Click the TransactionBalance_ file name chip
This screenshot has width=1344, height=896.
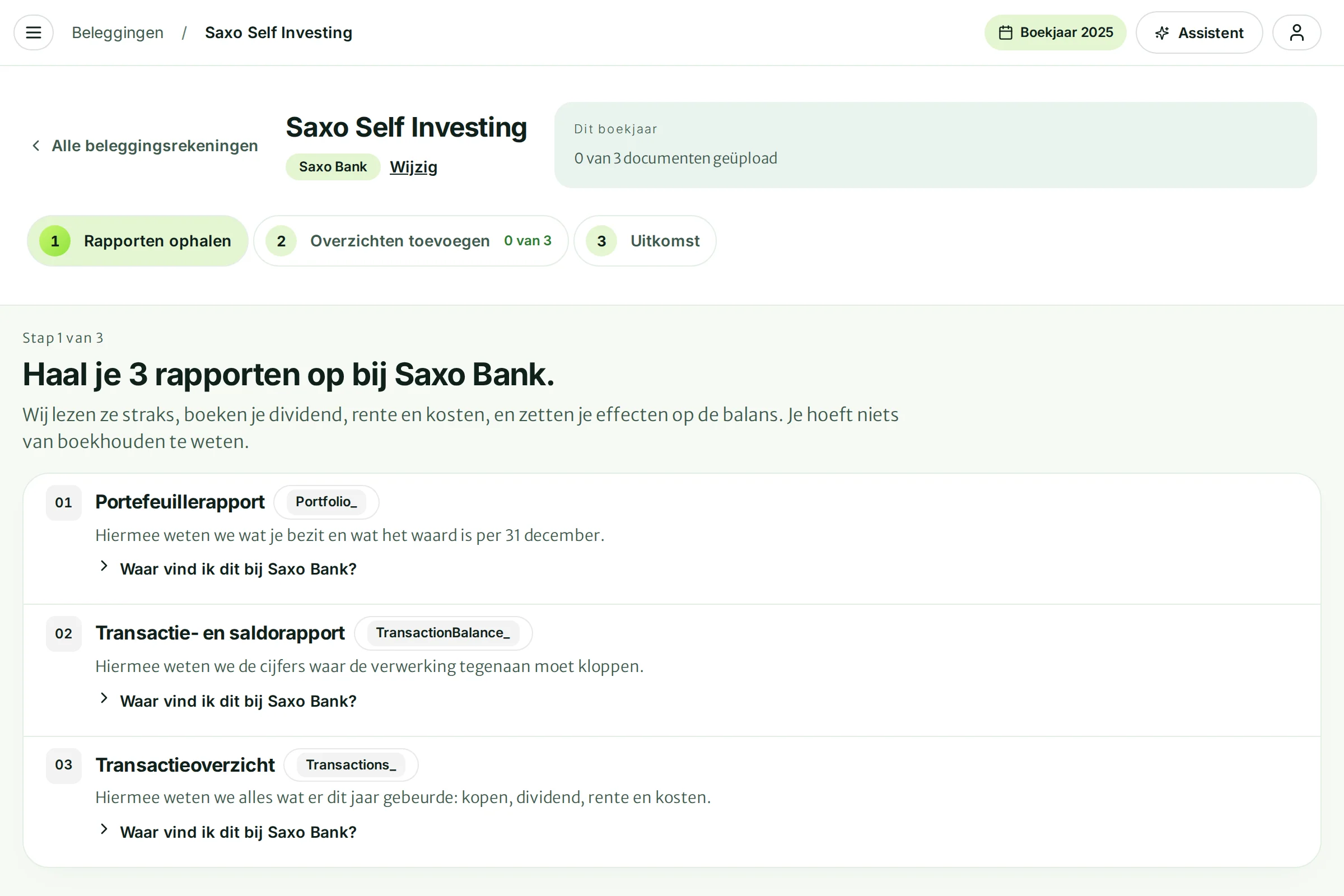point(443,633)
